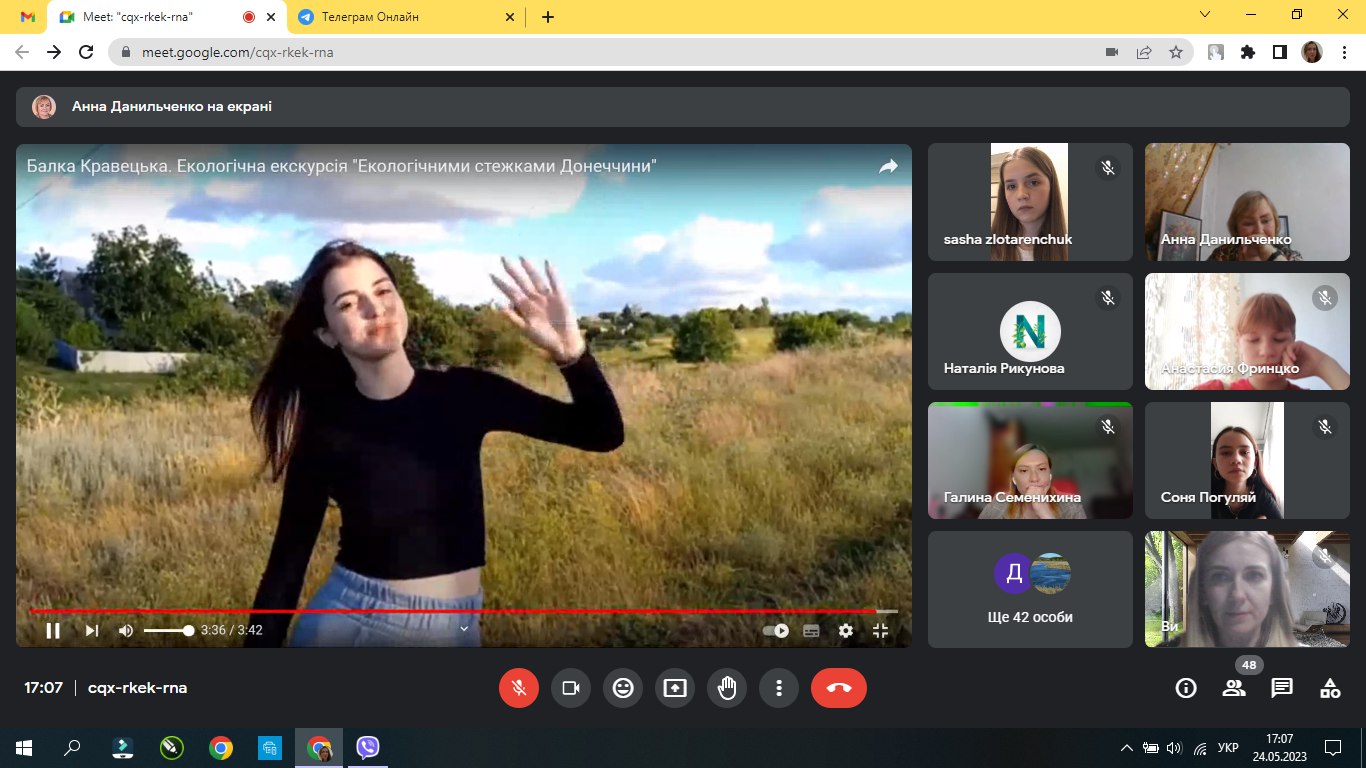Leave the call with red button
Image resolution: width=1366 pixels, height=768 pixels.
(839, 688)
